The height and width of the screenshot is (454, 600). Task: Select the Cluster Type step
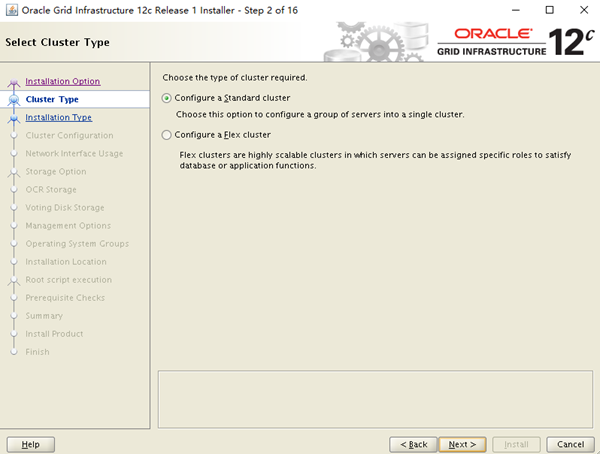coord(52,99)
